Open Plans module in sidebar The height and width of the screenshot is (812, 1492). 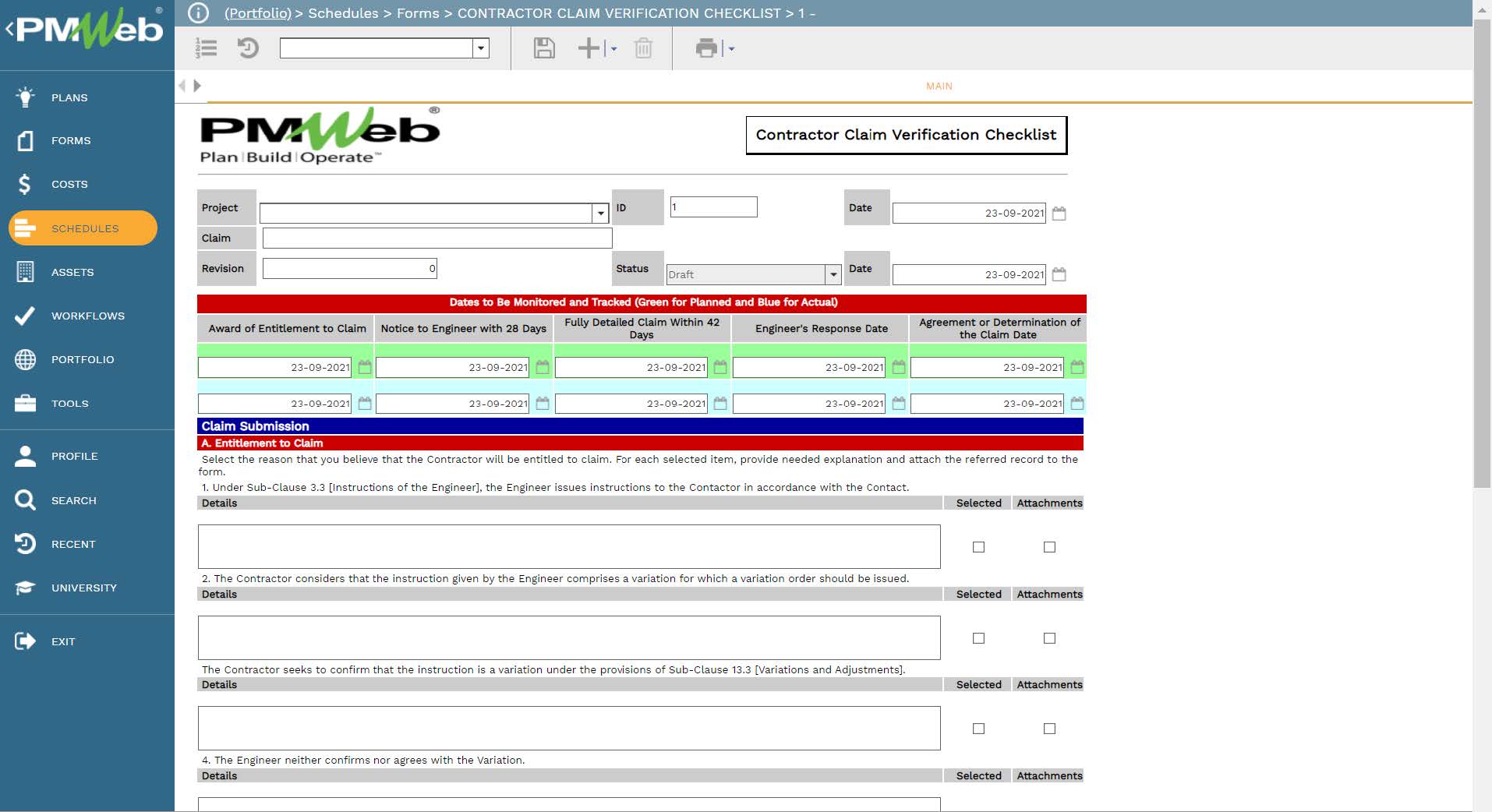[x=69, y=97]
